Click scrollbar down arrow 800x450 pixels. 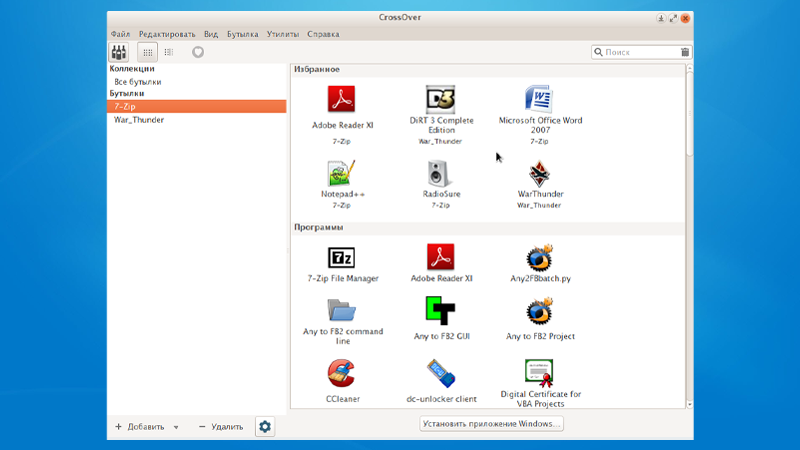click(689, 405)
